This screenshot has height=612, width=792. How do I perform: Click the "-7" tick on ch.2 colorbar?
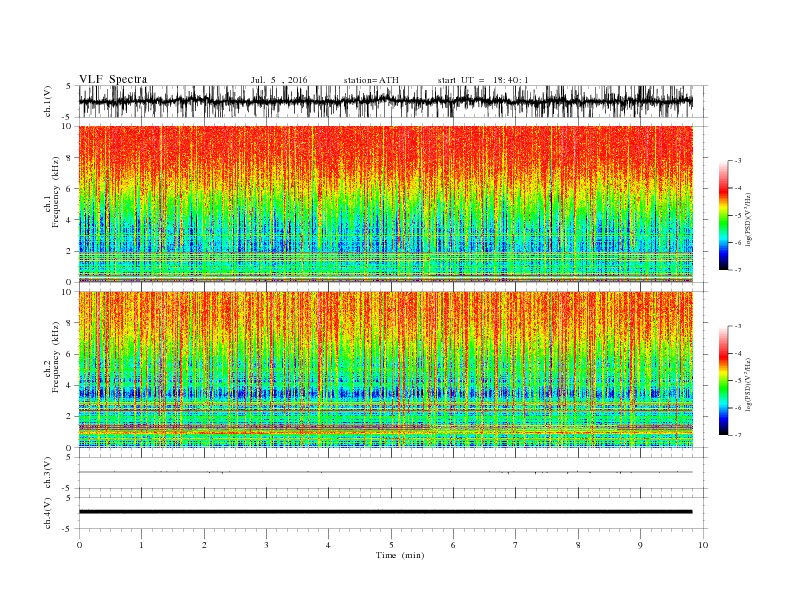point(738,435)
